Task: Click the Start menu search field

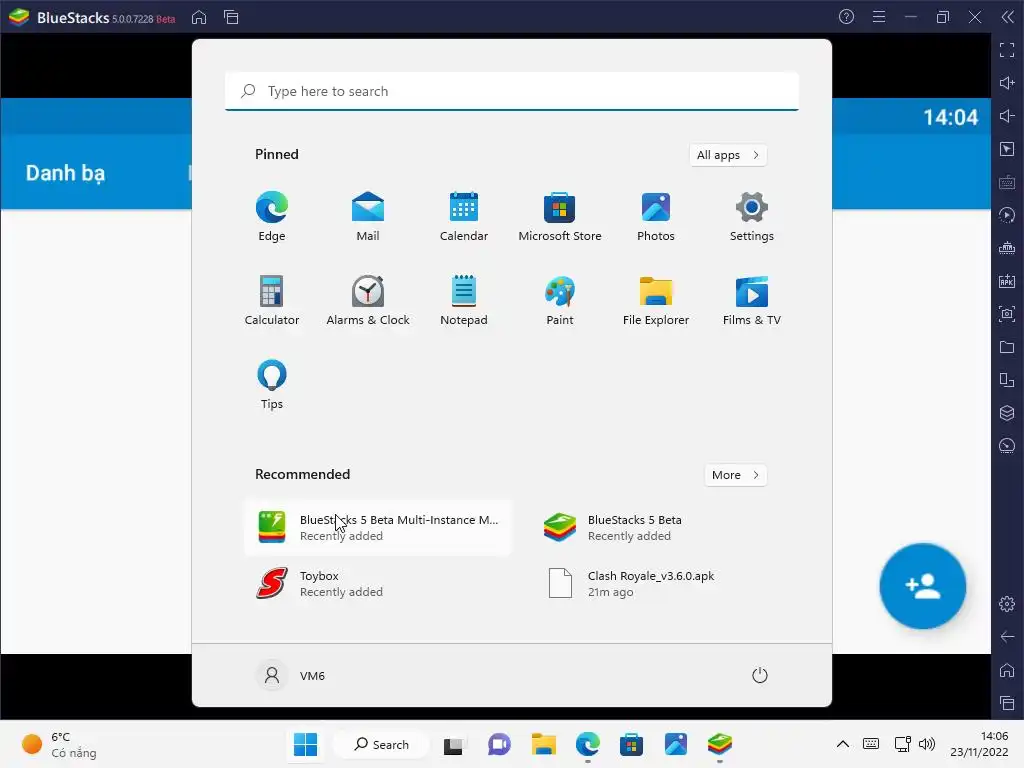Action: (512, 91)
